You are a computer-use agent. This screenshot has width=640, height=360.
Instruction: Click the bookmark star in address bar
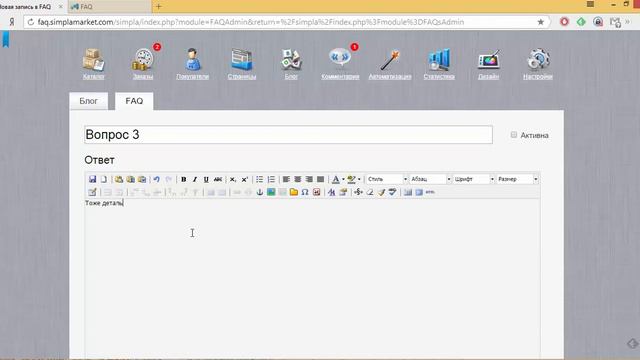(540, 22)
